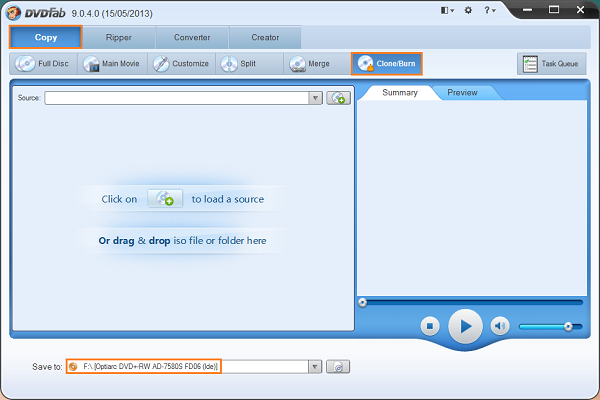Show the Summary tab
The height and width of the screenshot is (400, 600).
click(400, 93)
